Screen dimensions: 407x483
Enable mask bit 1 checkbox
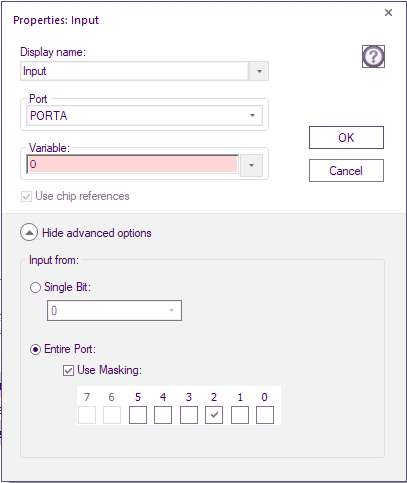240,415
